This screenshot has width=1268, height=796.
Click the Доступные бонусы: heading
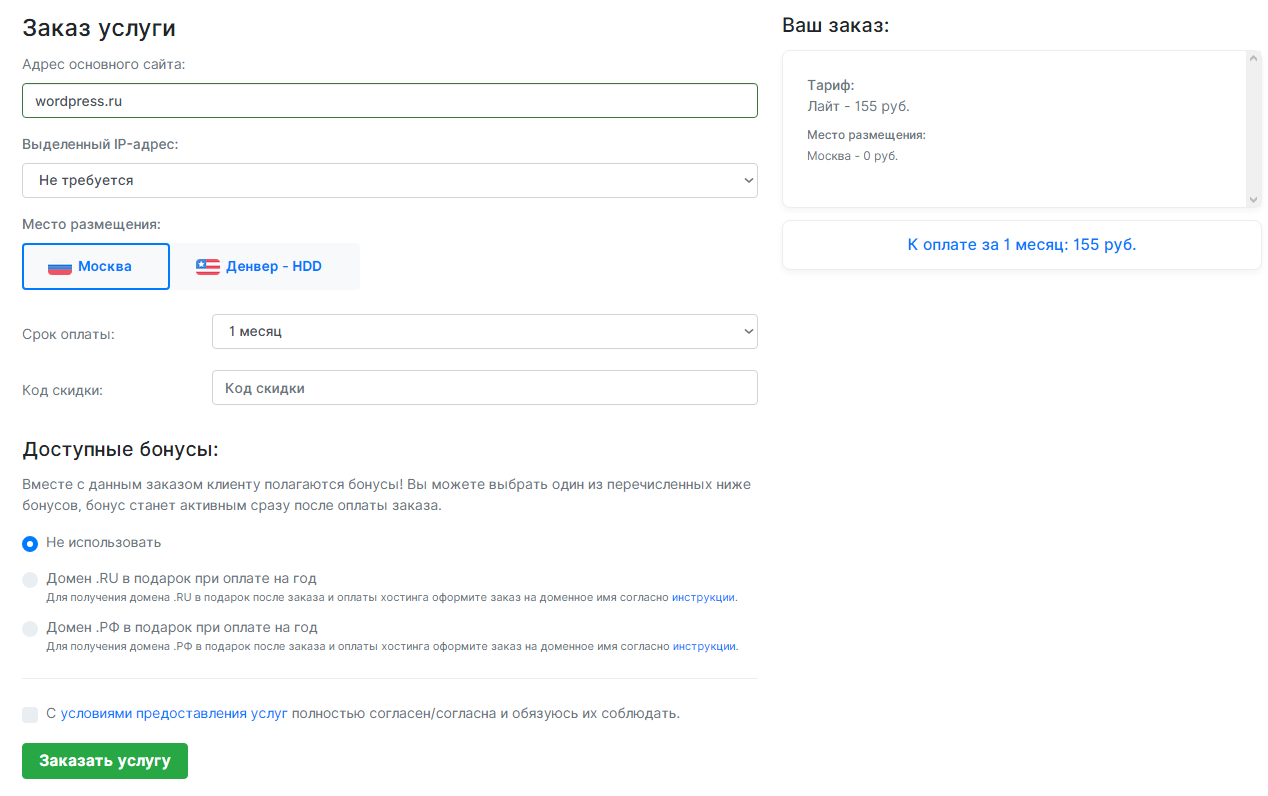click(x=120, y=450)
